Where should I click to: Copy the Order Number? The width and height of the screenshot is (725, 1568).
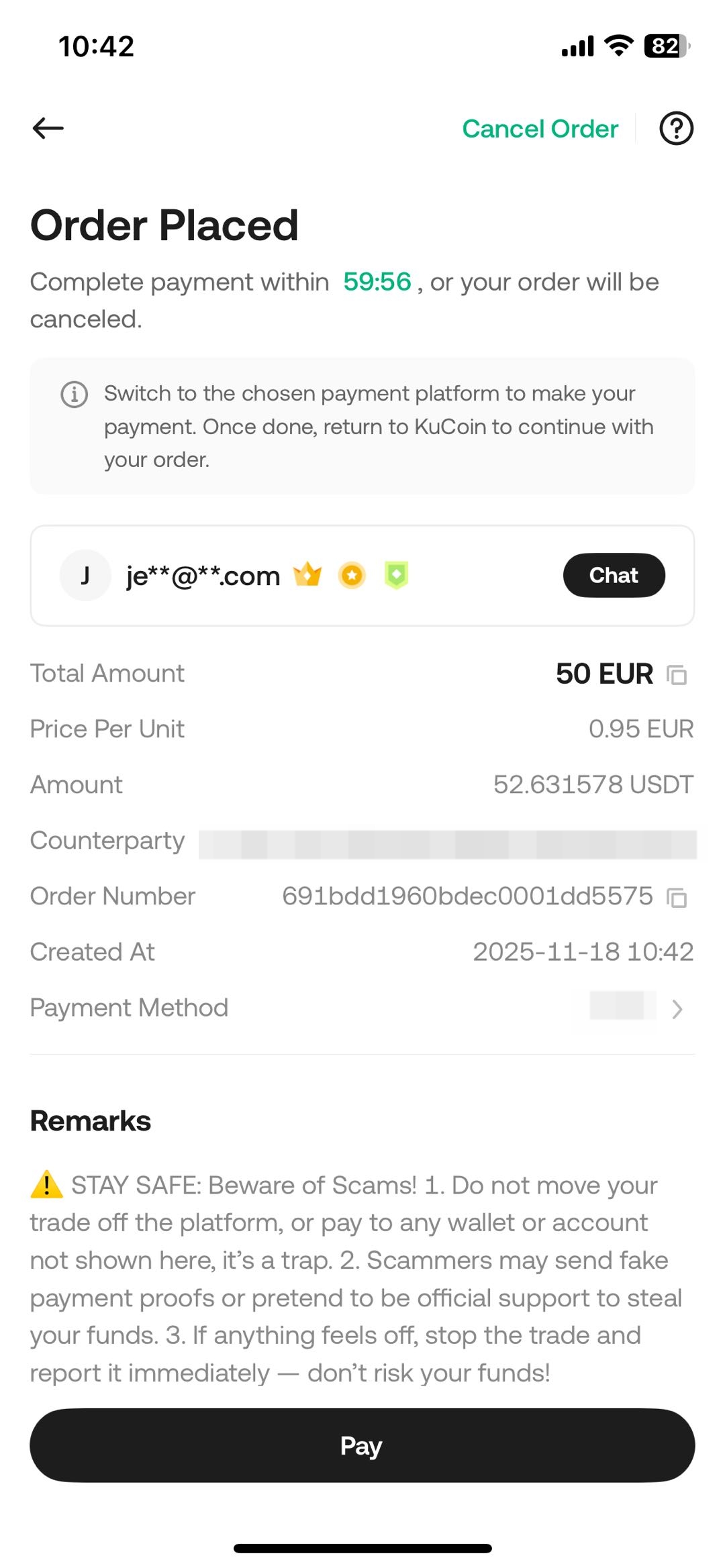click(x=677, y=897)
